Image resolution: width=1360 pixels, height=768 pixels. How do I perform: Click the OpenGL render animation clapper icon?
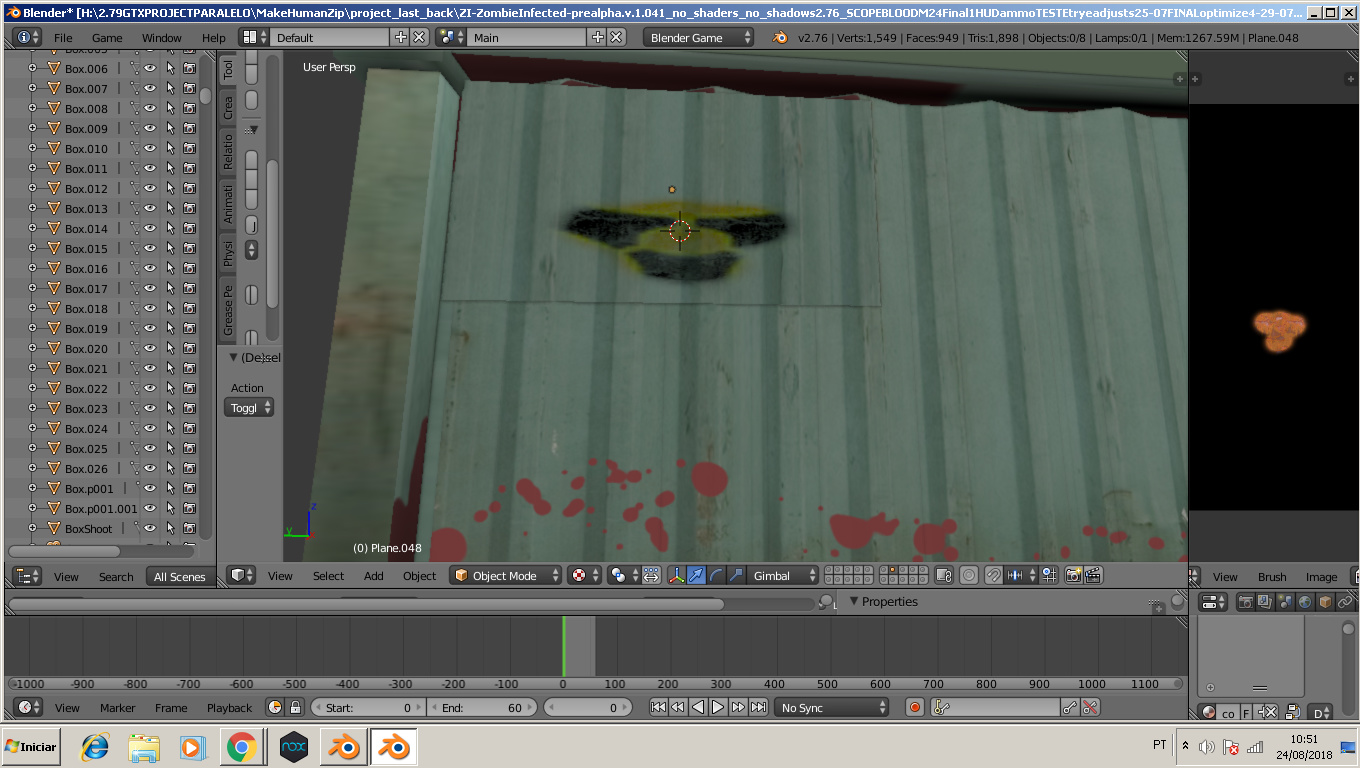coord(1093,575)
